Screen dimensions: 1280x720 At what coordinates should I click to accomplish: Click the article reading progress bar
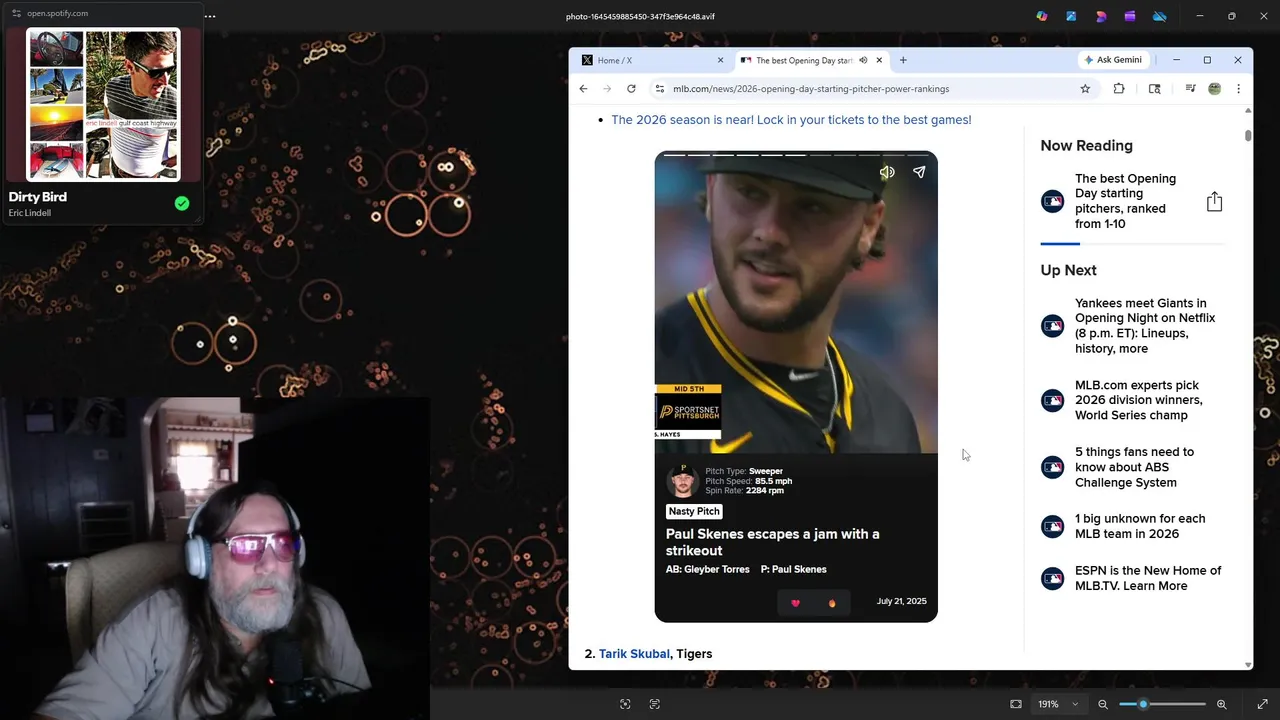tap(1133, 243)
